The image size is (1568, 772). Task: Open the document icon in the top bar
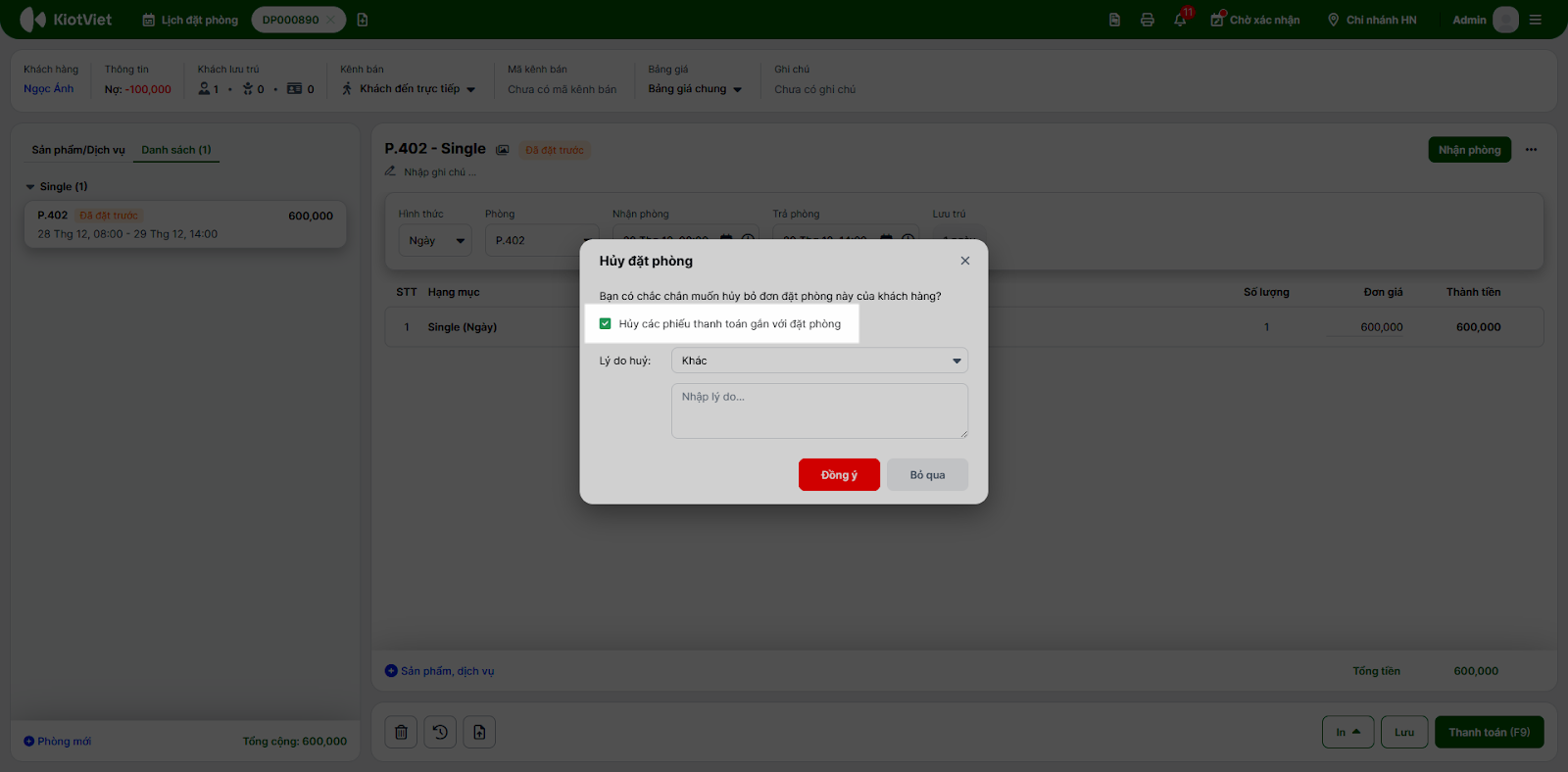coord(1114,20)
